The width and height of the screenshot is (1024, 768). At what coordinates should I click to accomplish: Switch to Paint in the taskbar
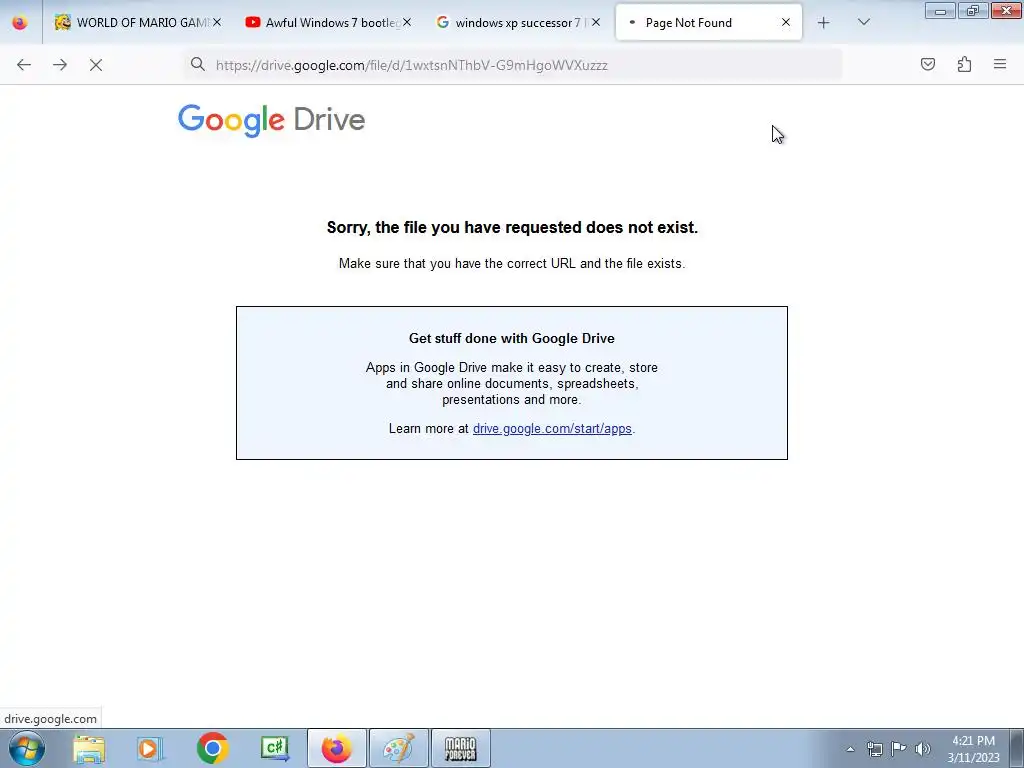click(x=399, y=748)
